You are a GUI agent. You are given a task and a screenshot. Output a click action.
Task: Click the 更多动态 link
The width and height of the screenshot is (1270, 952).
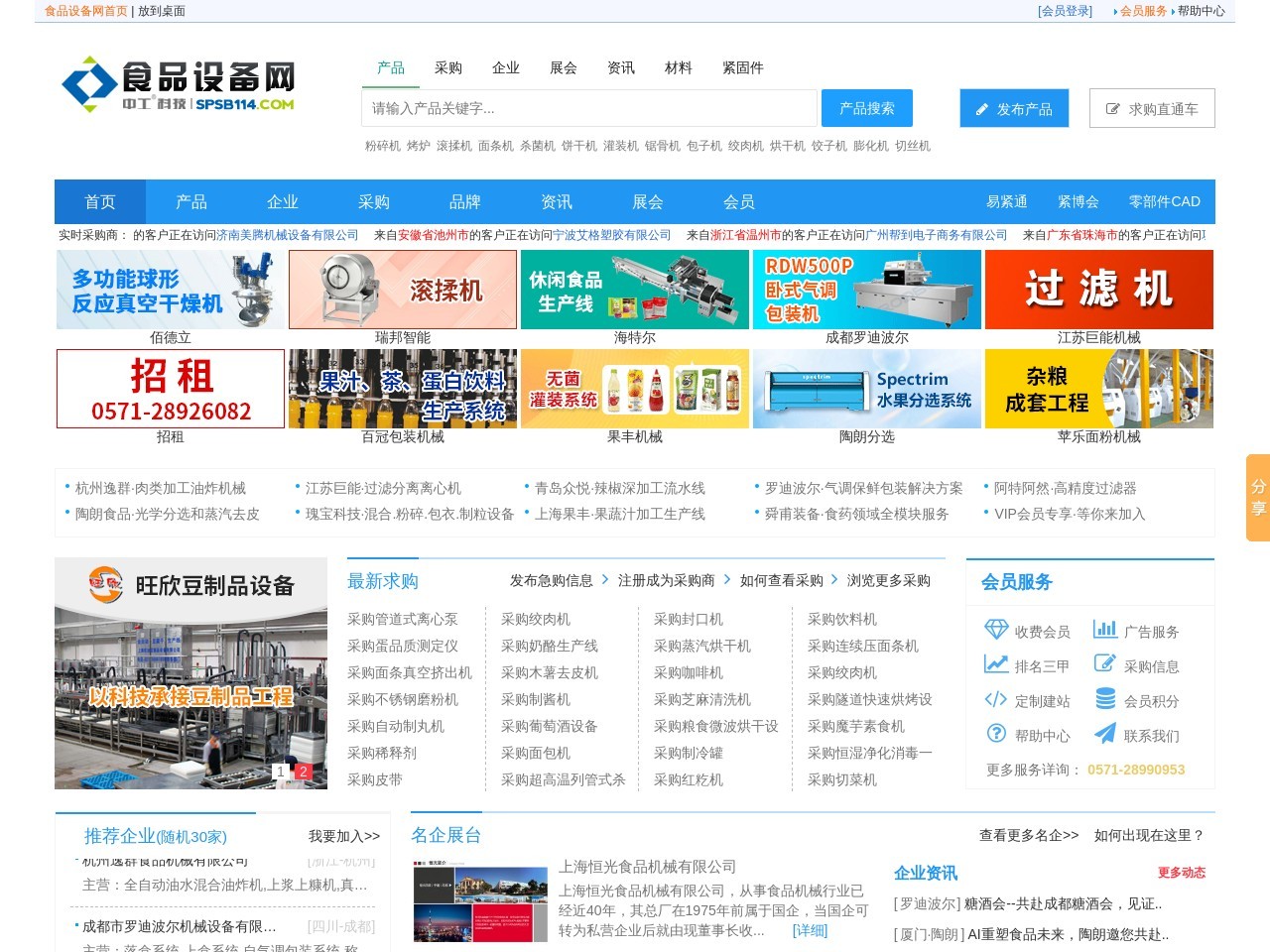click(1182, 873)
